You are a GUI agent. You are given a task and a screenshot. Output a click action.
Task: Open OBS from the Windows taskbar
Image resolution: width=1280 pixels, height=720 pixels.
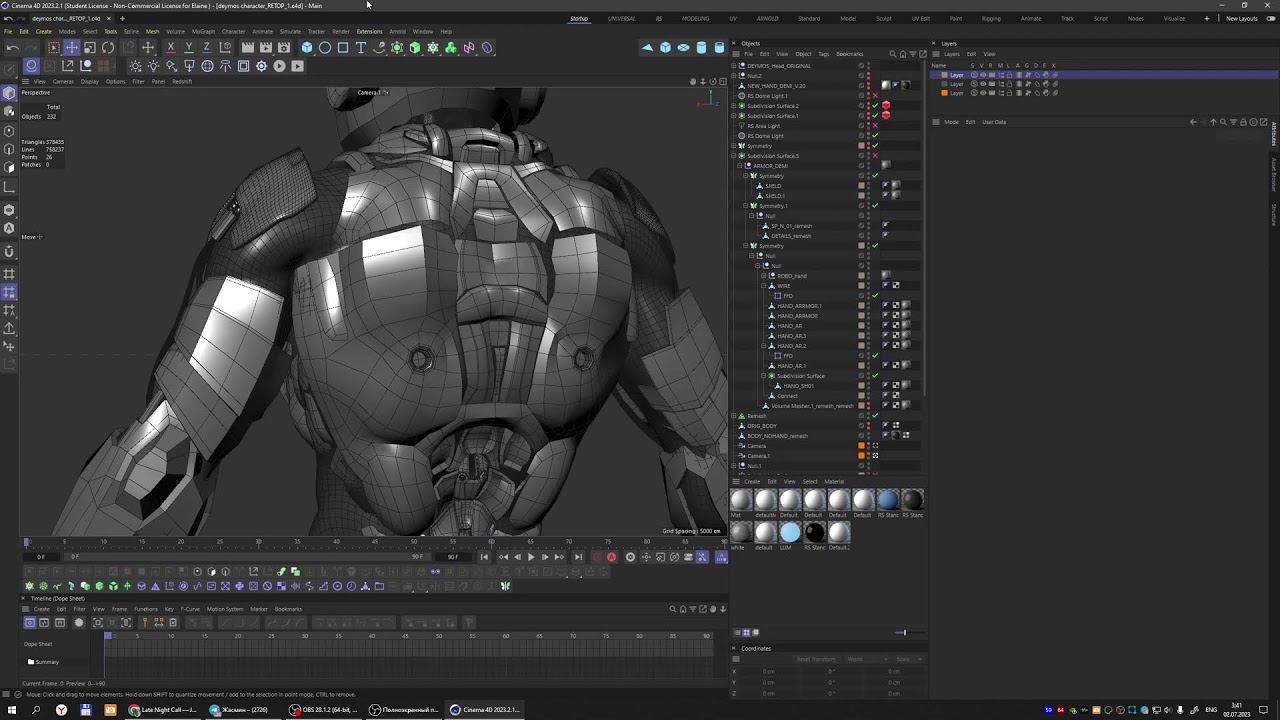coord(320,710)
